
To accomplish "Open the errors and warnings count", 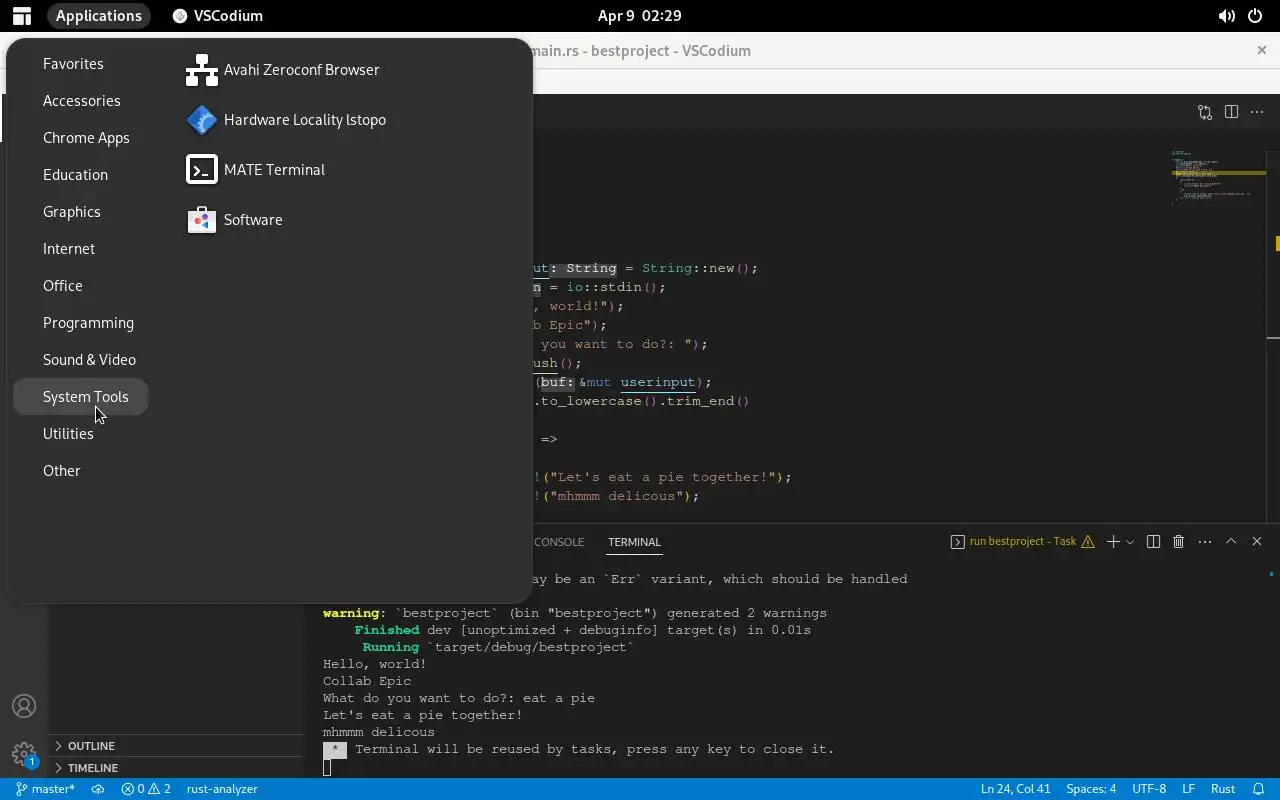I will click(146, 789).
